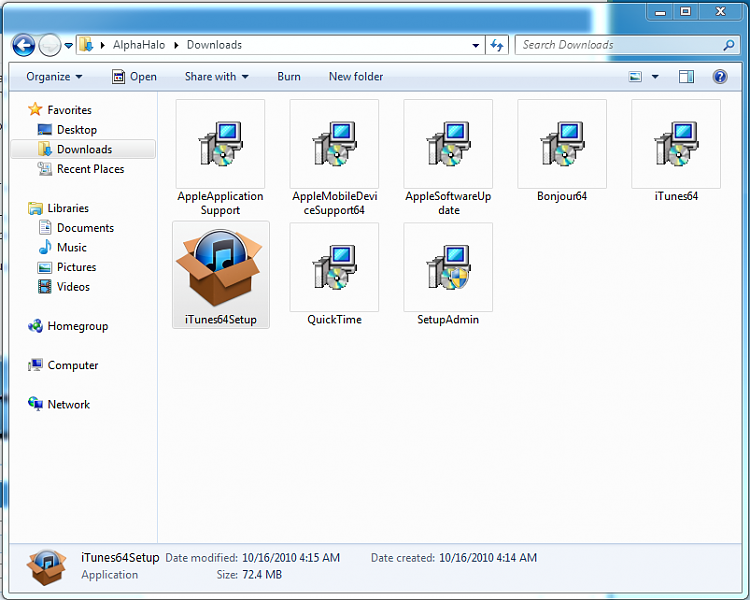Select the AppleApplicationSupport installer icon
The height and width of the screenshot is (600, 750).
(221, 144)
